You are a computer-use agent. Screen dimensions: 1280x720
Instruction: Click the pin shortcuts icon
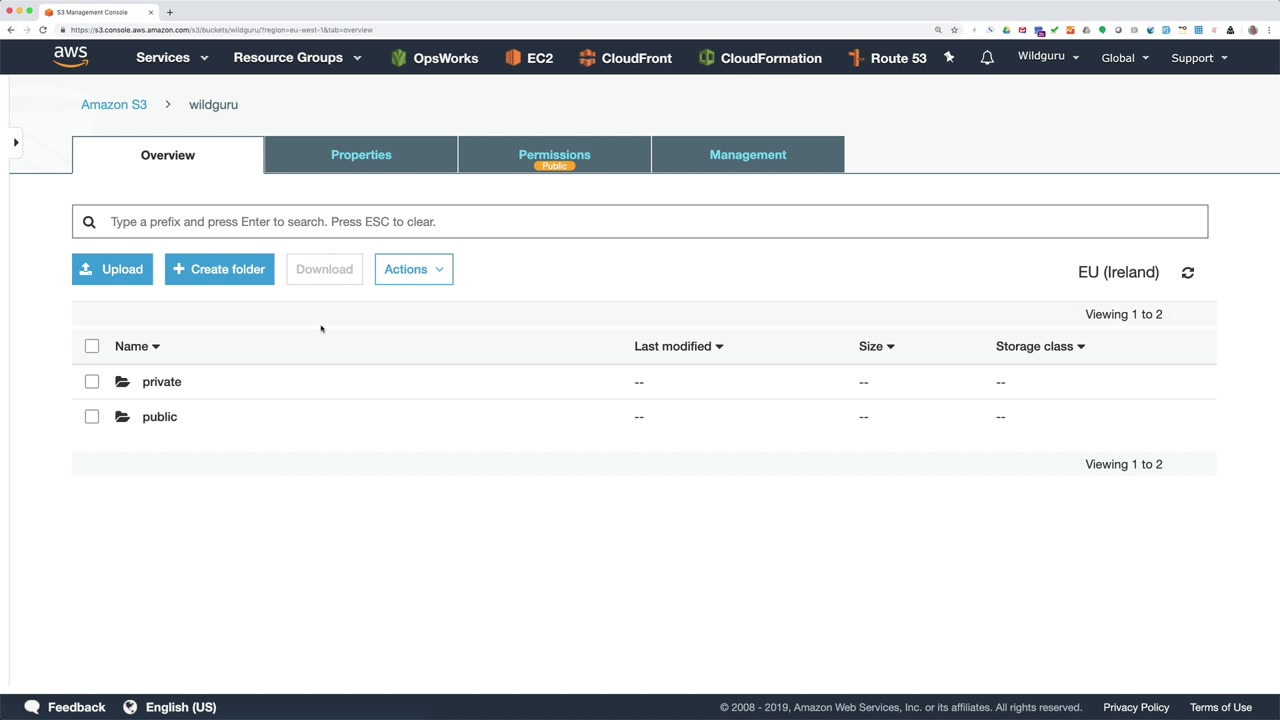[949, 58]
